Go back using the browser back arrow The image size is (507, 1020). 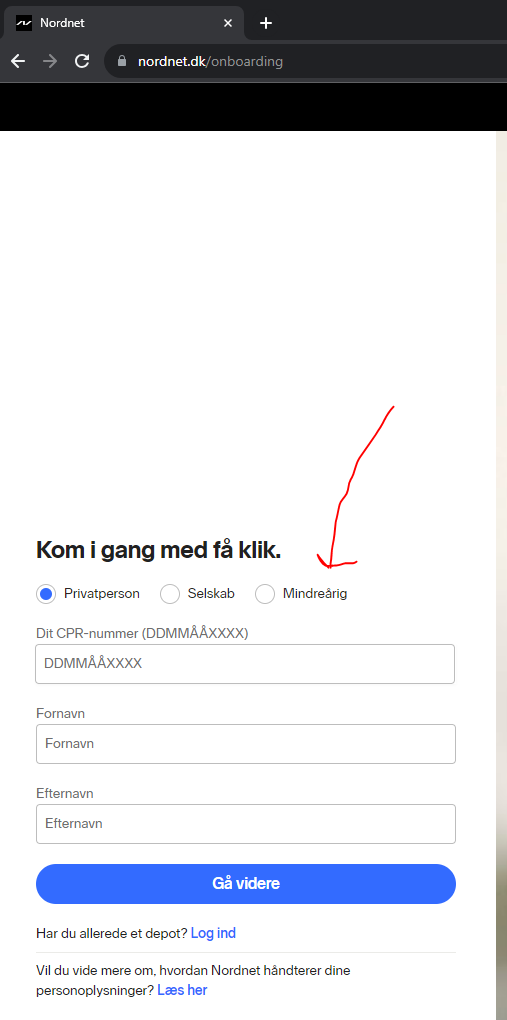click(18, 62)
